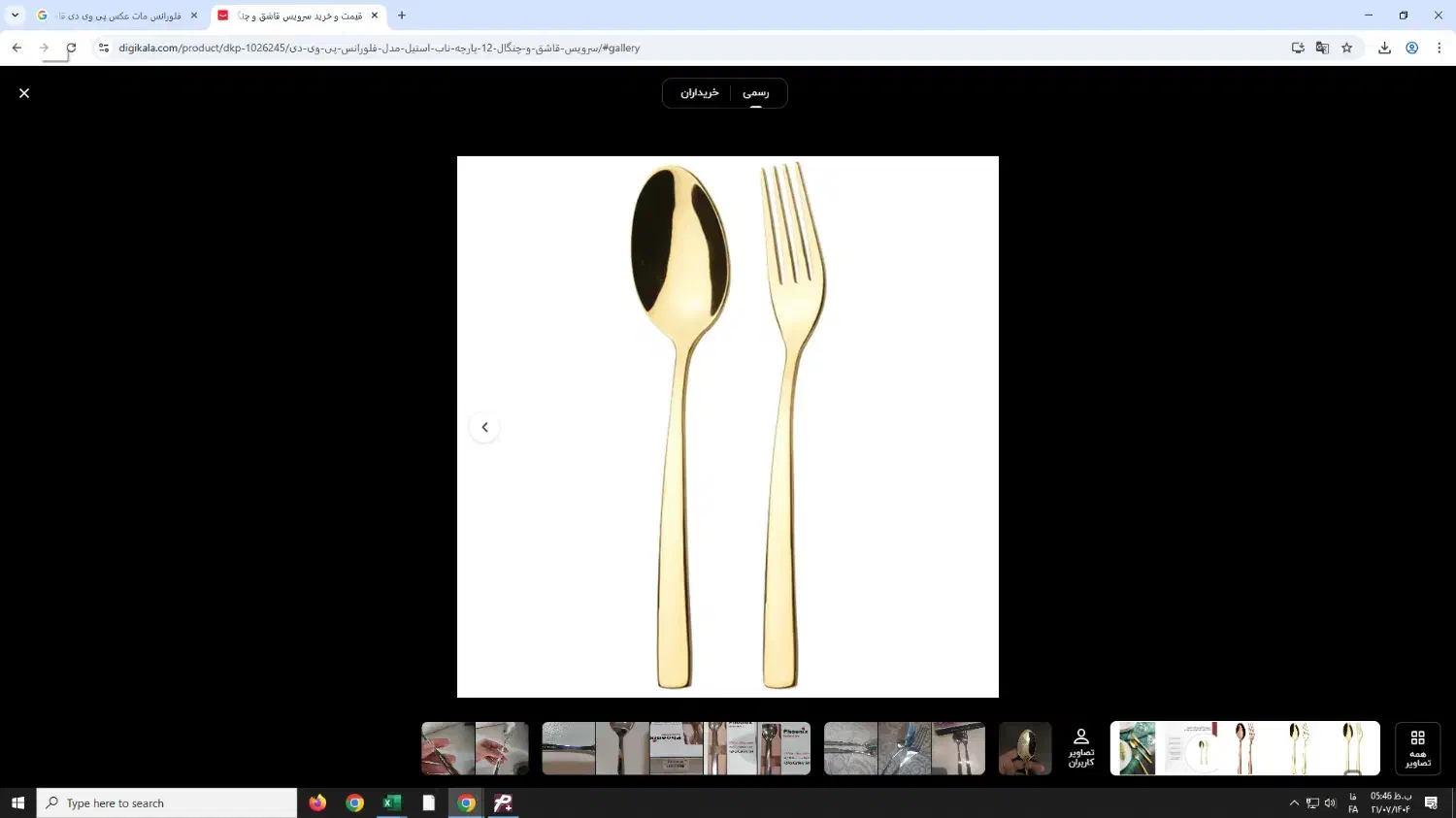Viewport: 1456px width, 818px height.
Task: Open the Chrome profile menu
Action: (1412, 48)
